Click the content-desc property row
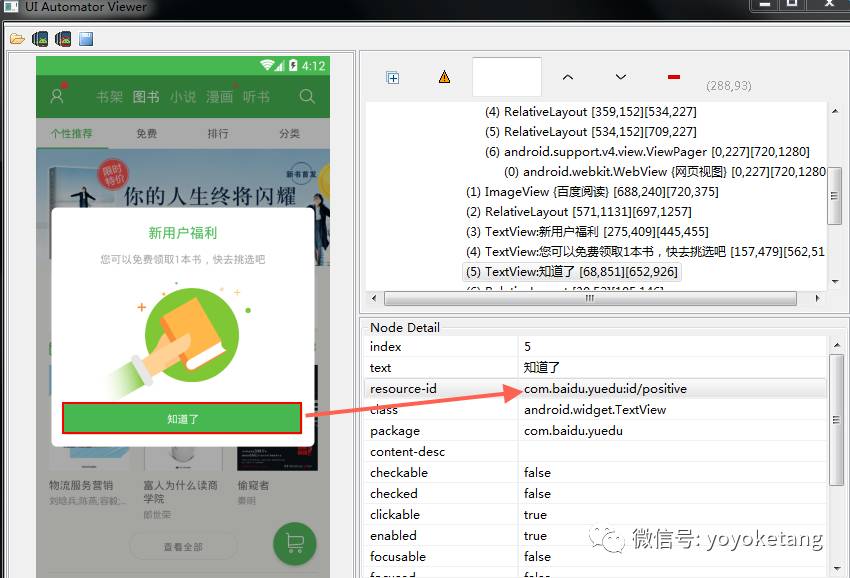The image size is (850, 578). click(595, 452)
